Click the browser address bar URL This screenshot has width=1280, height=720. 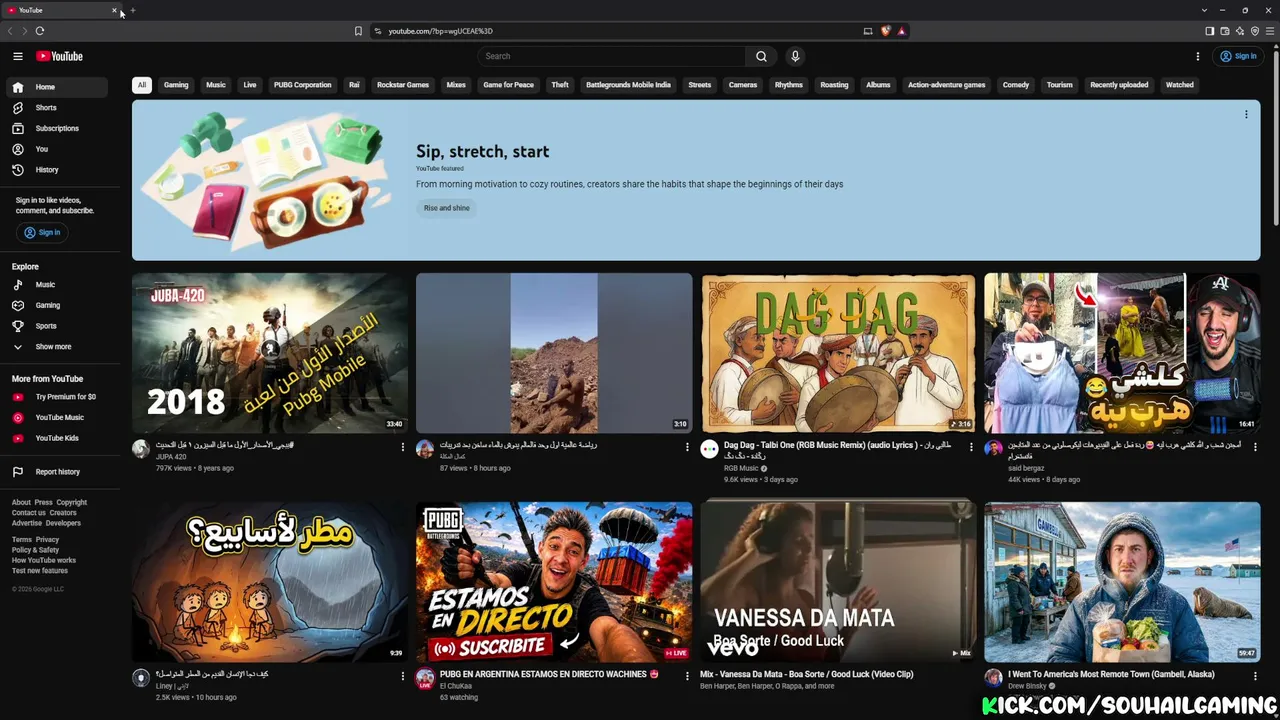point(440,31)
